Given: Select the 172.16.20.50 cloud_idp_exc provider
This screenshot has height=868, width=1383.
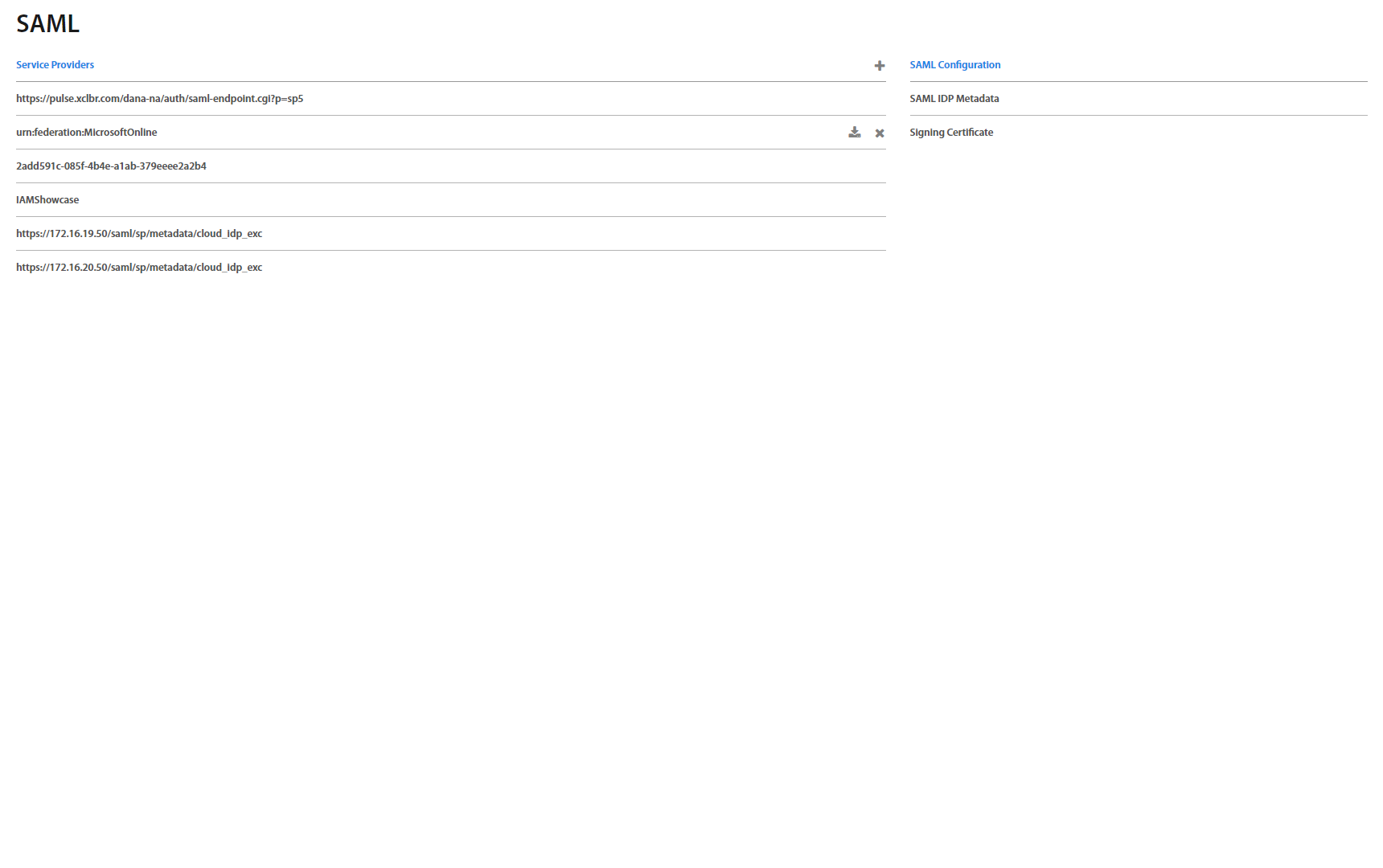Looking at the screenshot, I should pyautogui.click(x=139, y=268).
